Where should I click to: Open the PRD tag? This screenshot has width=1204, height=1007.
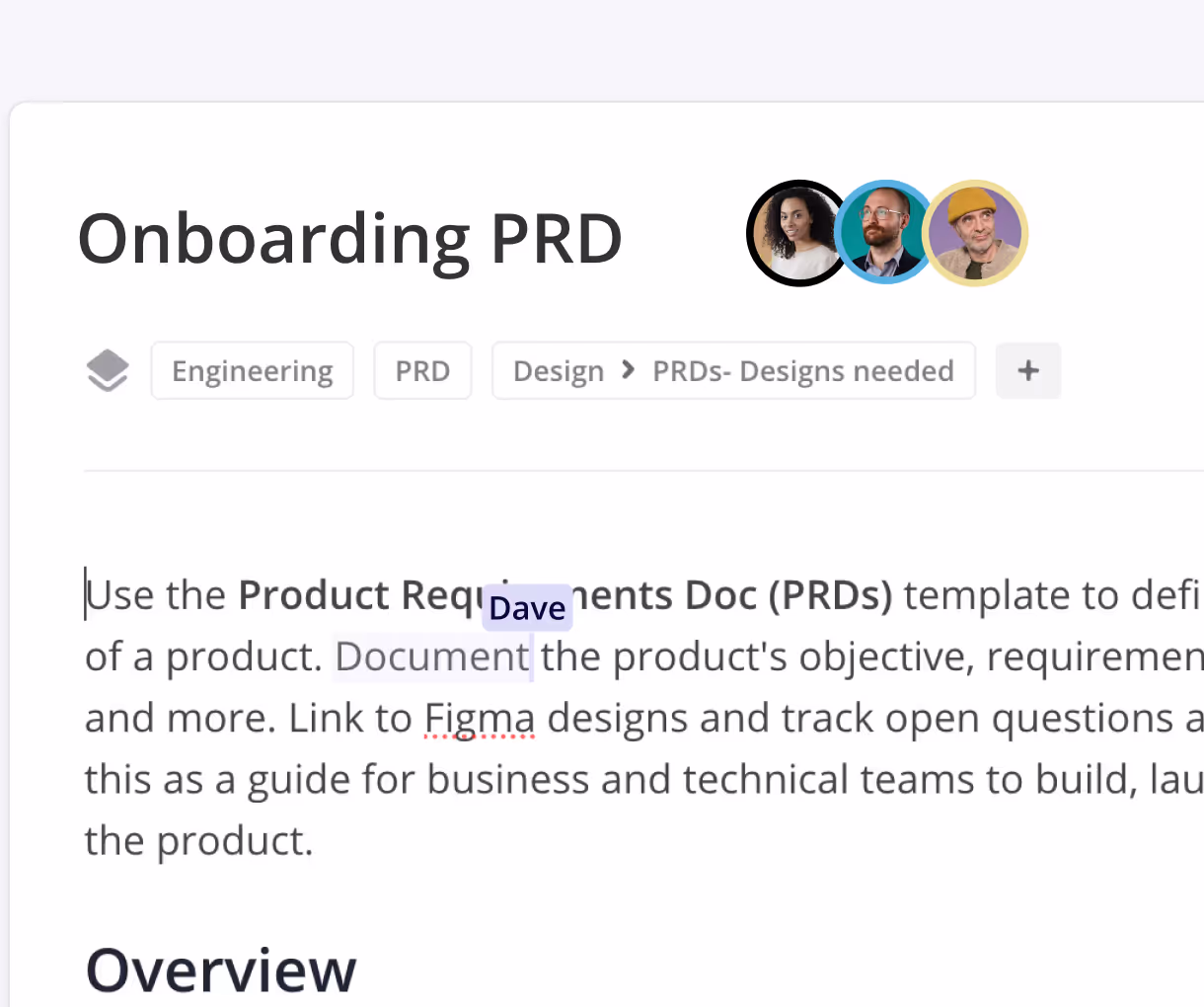[422, 370]
